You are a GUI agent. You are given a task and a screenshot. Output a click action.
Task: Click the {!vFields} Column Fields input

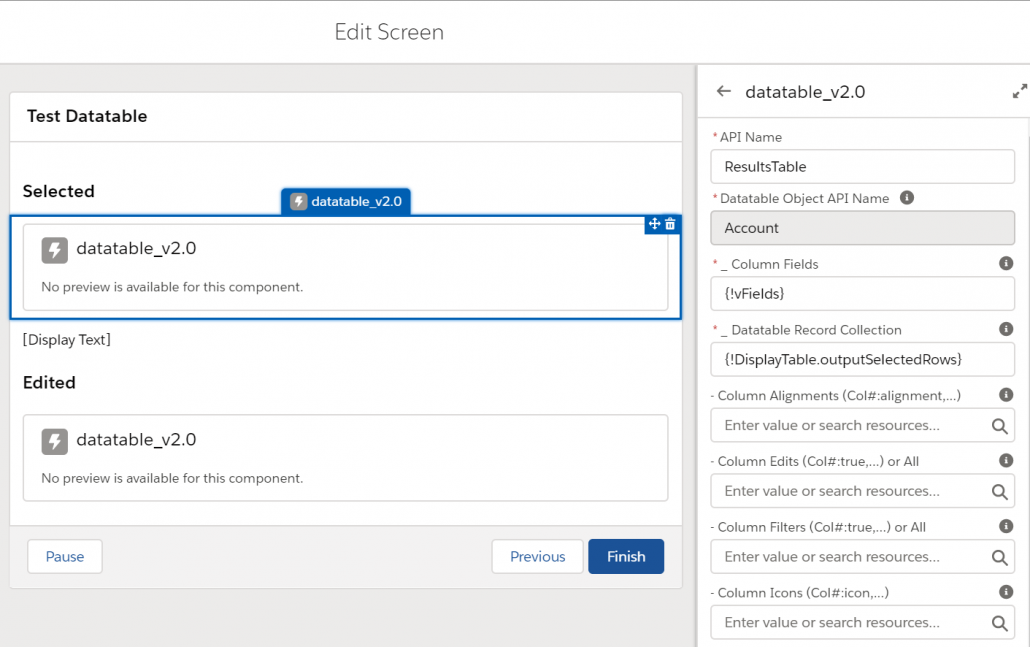tap(862, 293)
